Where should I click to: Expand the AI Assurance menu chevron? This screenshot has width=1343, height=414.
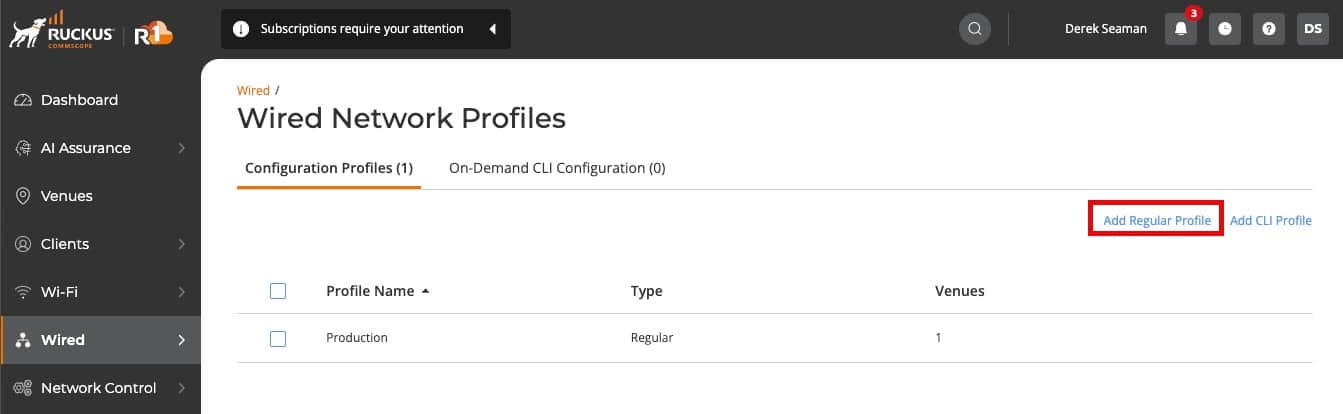[x=181, y=148]
